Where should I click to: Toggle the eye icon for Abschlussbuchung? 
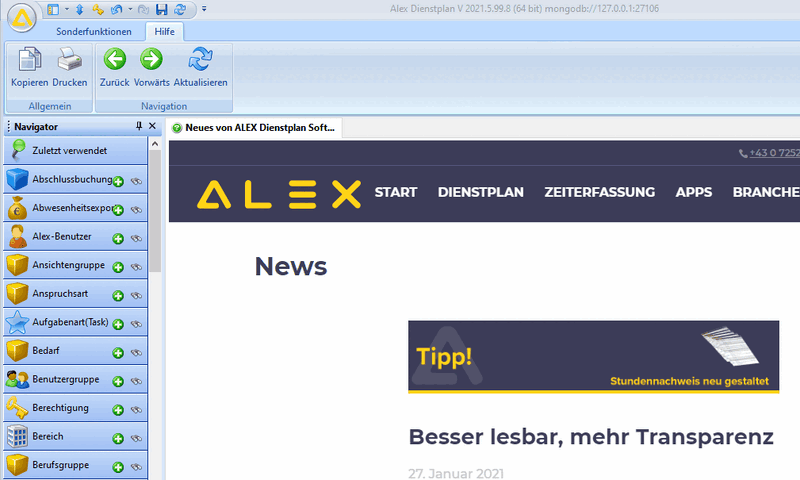click(136, 182)
